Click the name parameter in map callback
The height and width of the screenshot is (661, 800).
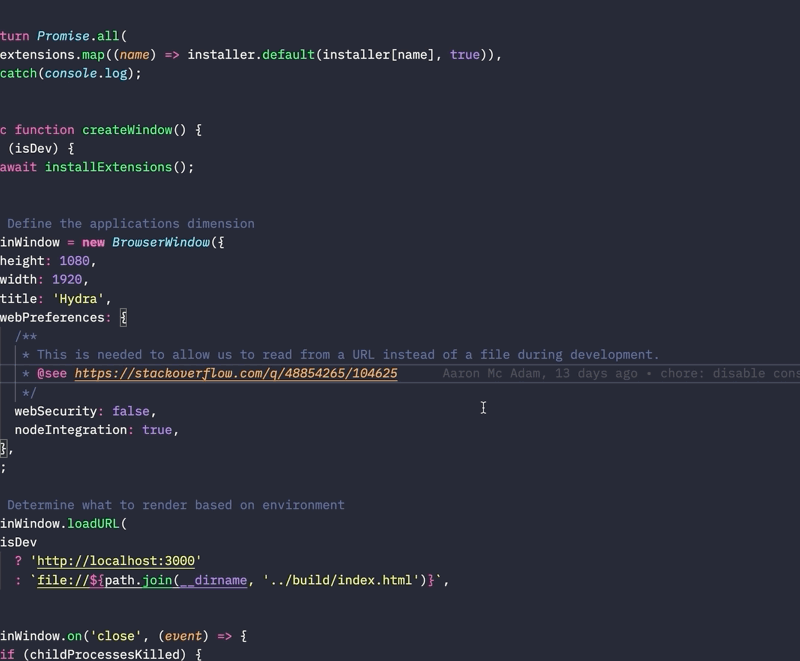pos(135,55)
